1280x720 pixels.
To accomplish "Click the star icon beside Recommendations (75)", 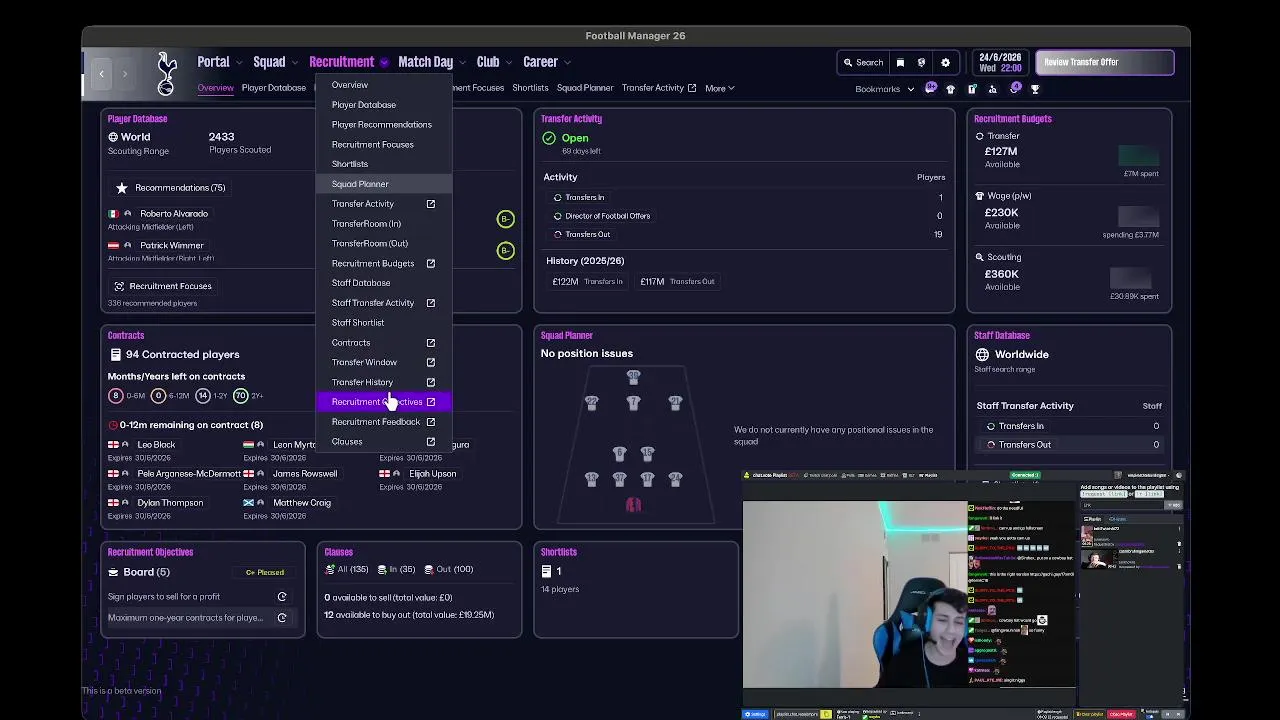I will 122,188.
